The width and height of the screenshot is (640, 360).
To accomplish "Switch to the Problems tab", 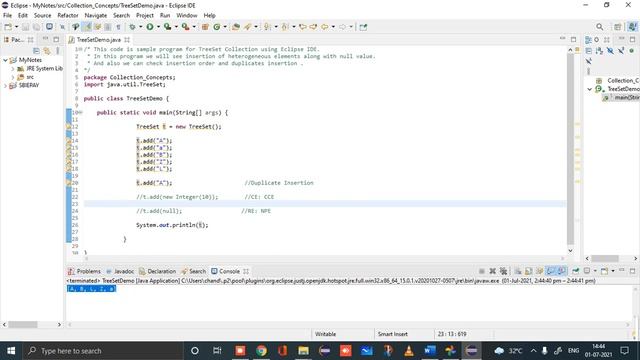I will point(84,271).
